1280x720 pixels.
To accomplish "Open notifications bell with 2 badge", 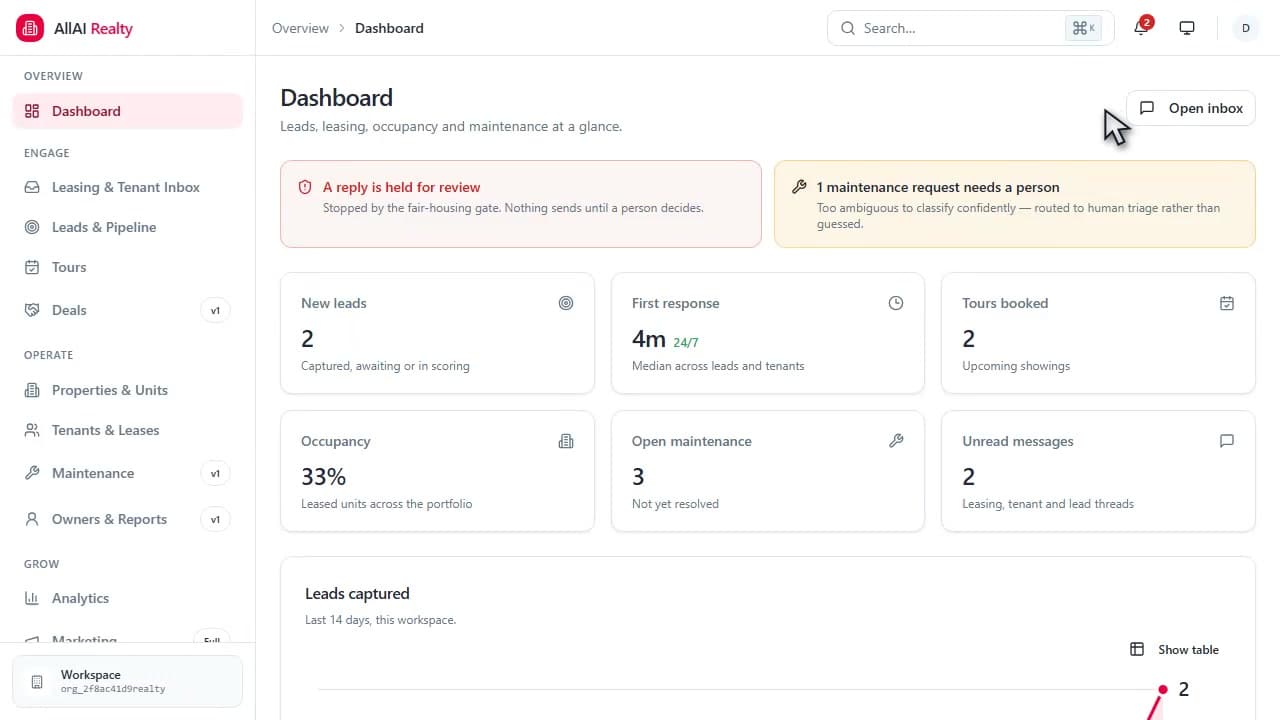I will click(1141, 27).
